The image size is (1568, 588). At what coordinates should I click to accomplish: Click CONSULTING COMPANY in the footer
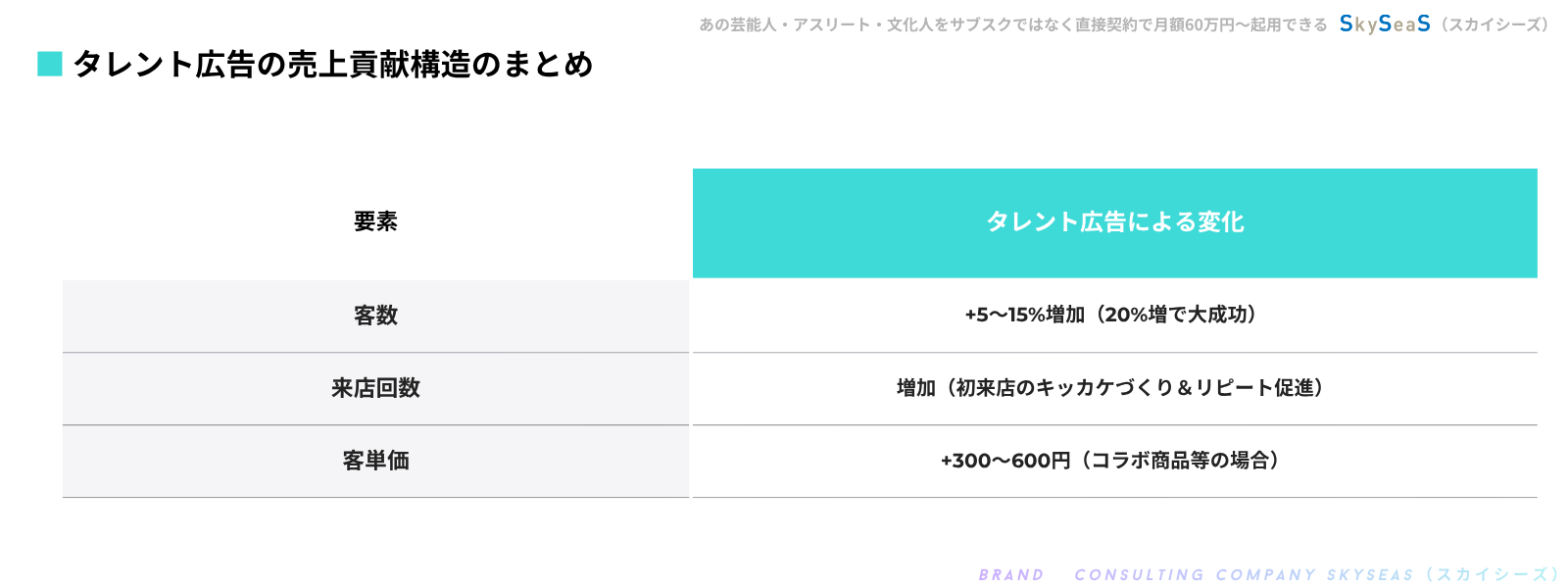pos(1195,575)
